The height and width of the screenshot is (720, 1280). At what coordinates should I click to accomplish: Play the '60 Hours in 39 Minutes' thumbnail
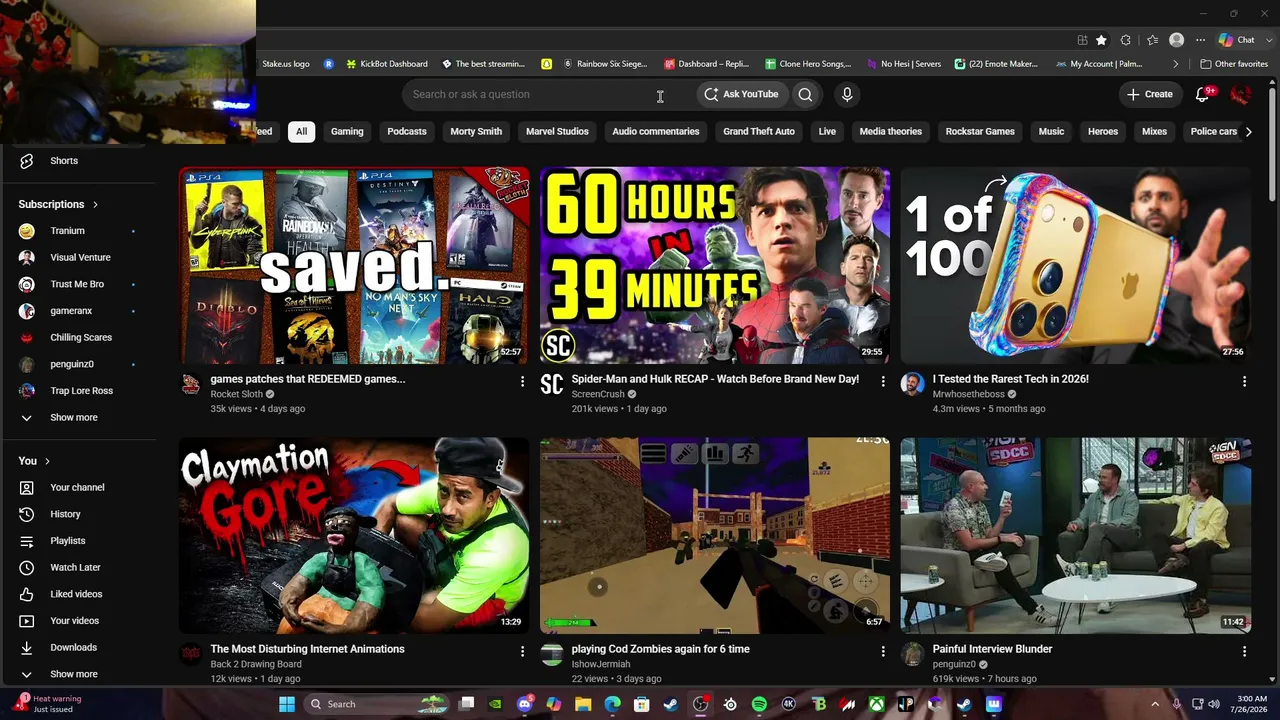click(715, 264)
